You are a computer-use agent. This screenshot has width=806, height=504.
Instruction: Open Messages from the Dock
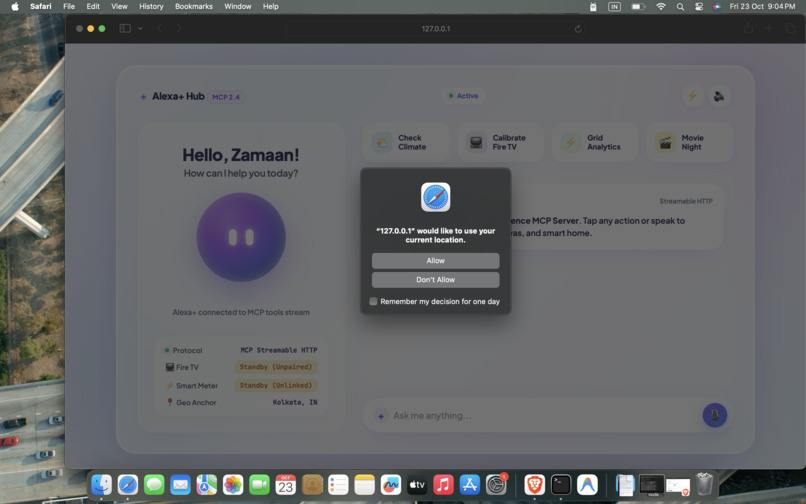(x=154, y=484)
